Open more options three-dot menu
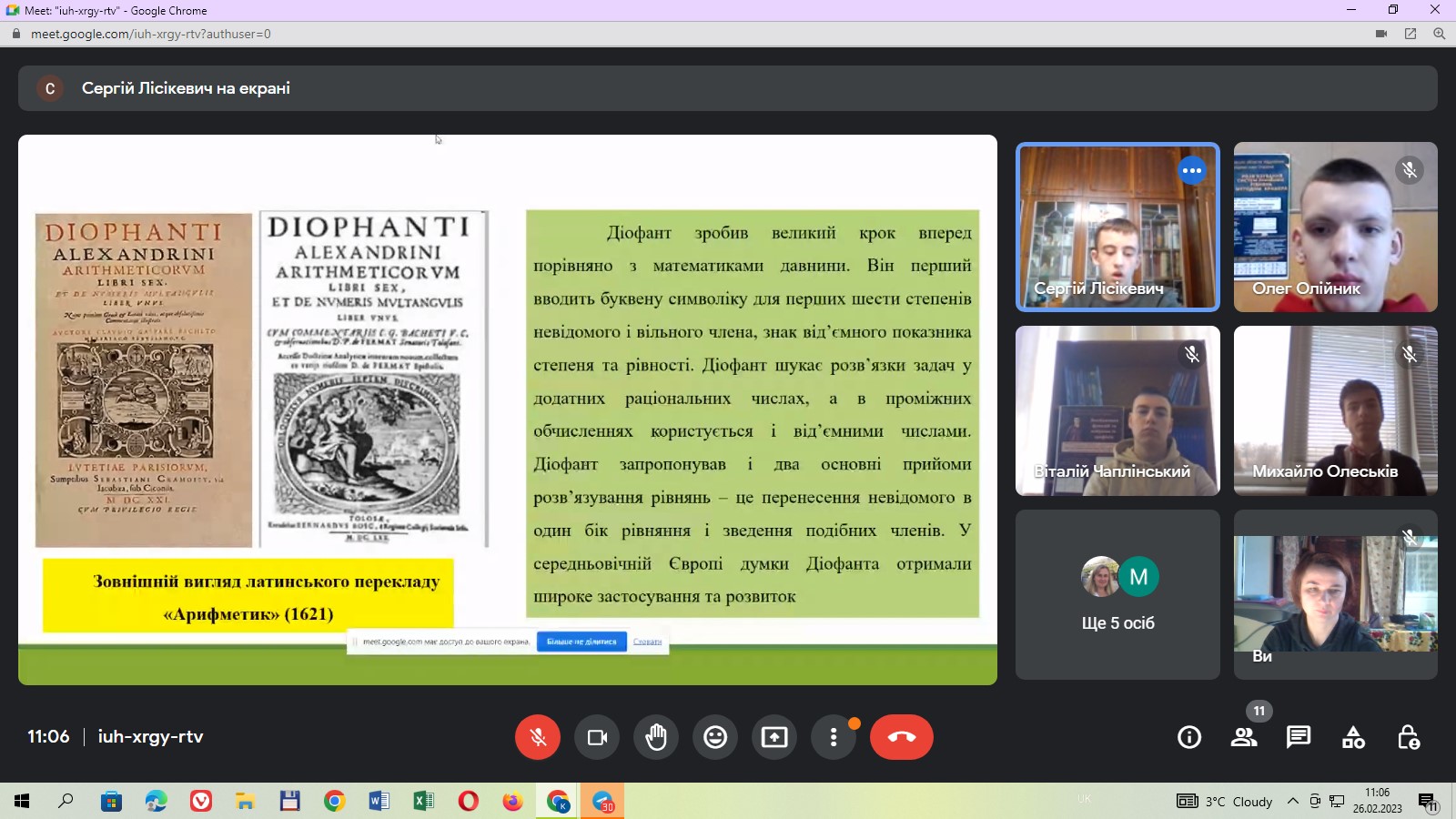Image resolution: width=1456 pixels, height=819 pixels. [834, 737]
